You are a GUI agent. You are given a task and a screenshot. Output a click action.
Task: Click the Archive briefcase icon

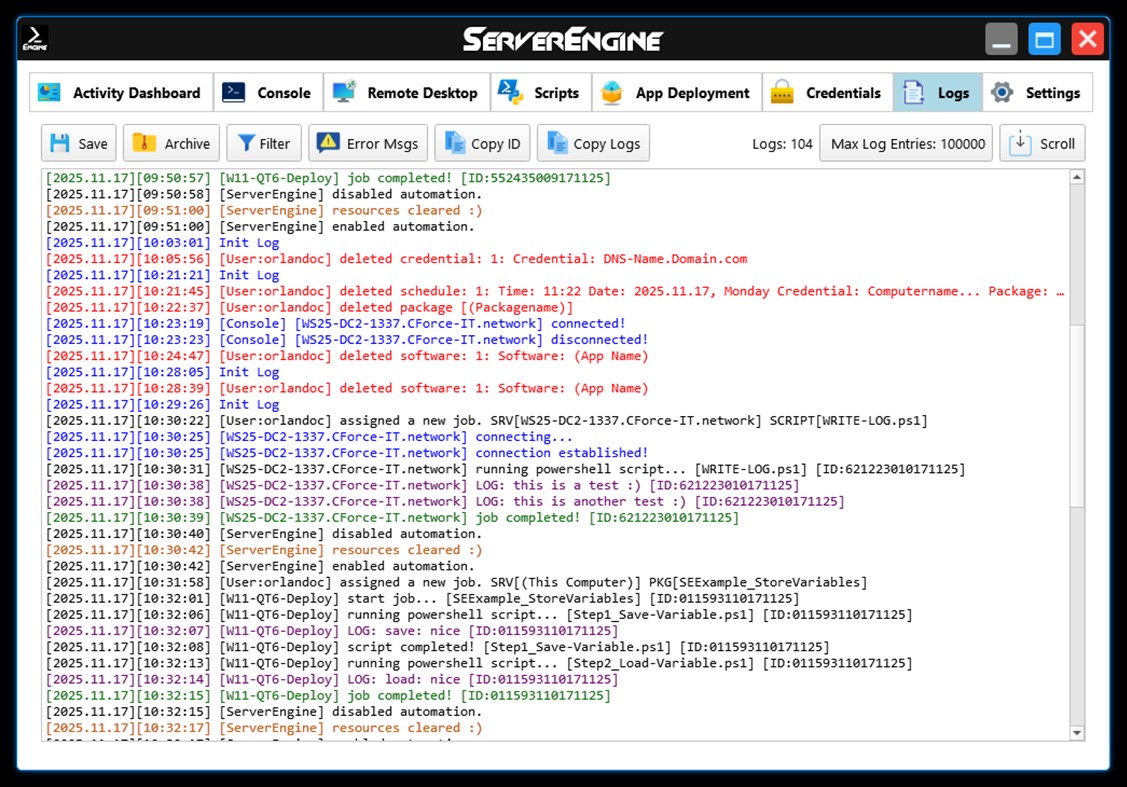(144, 142)
